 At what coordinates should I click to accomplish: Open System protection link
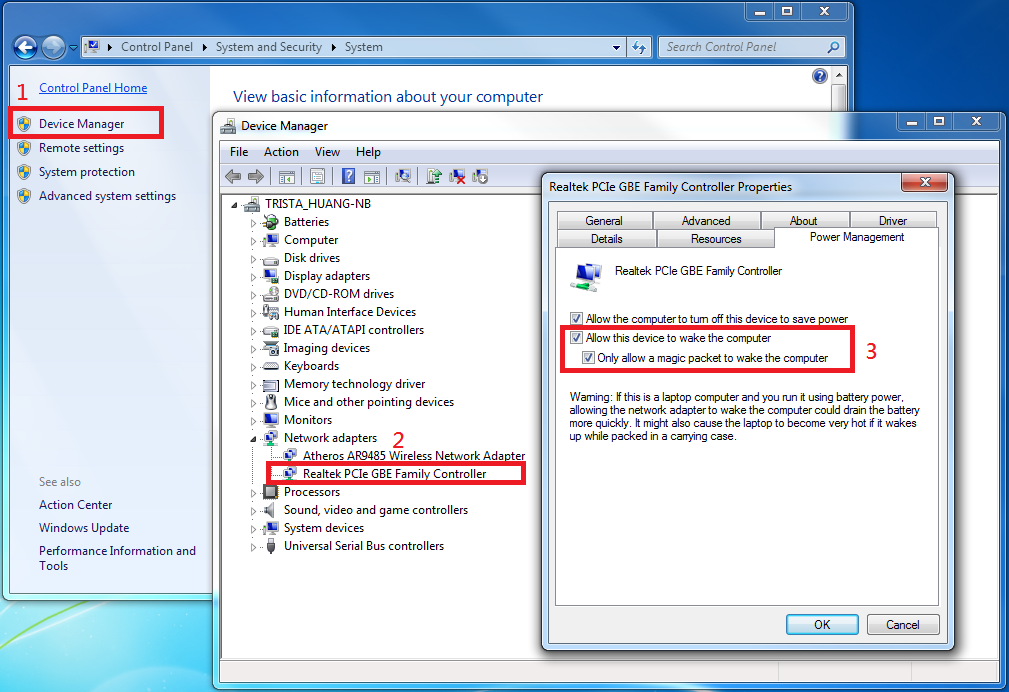tap(87, 172)
